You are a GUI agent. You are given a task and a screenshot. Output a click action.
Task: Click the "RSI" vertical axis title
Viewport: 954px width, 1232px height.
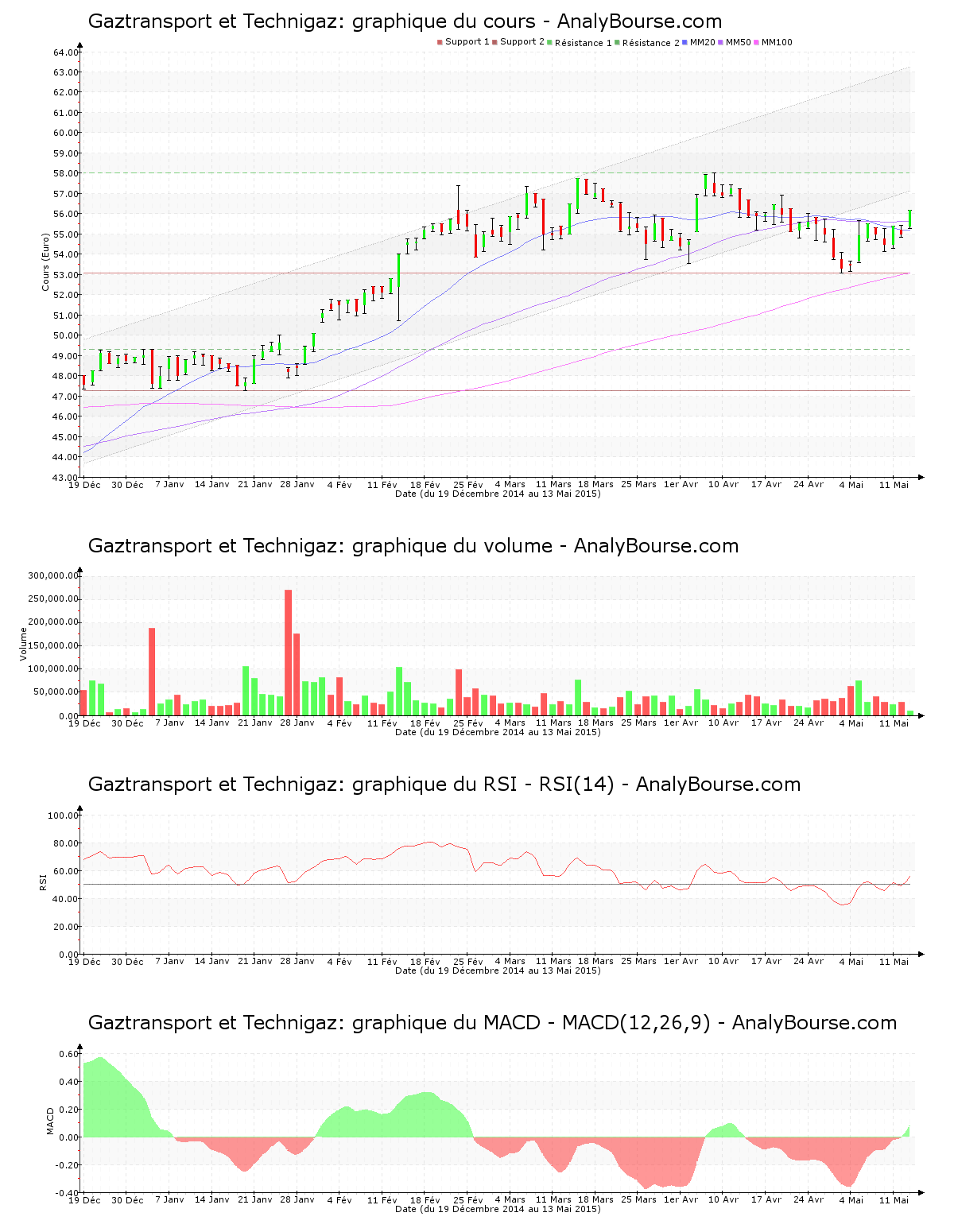tap(43, 881)
